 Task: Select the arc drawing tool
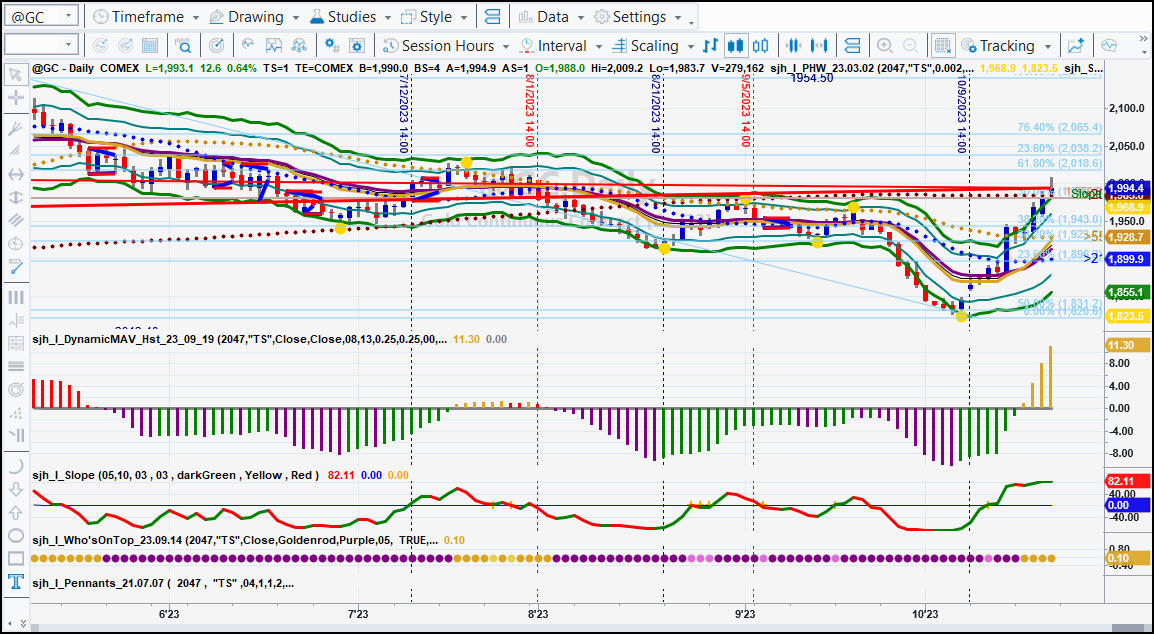[x=15, y=466]
